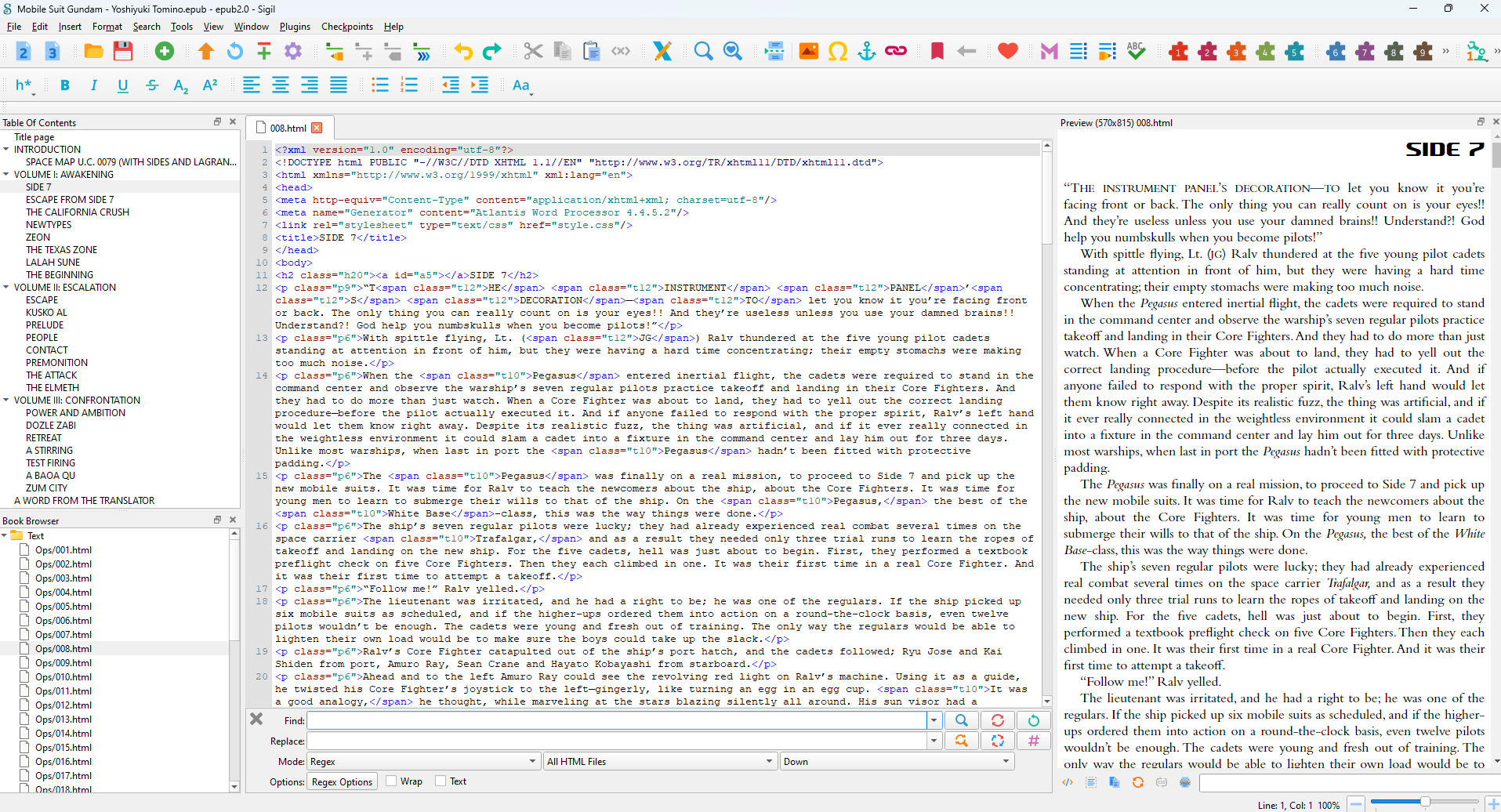The height and width of the screenshot is (812, 1501).
Task: Click the red heart donate icon
Action: (x=1008, y=52)
